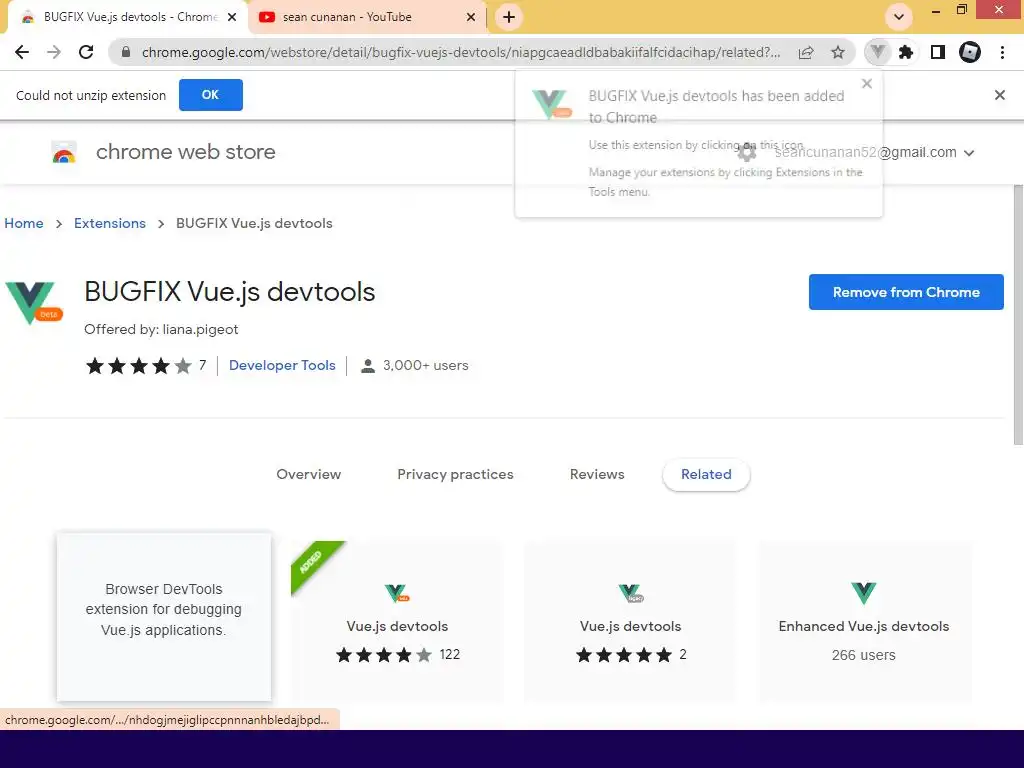Click the chrome web store logo icon
1024x768 pixels.
(64, 153)
